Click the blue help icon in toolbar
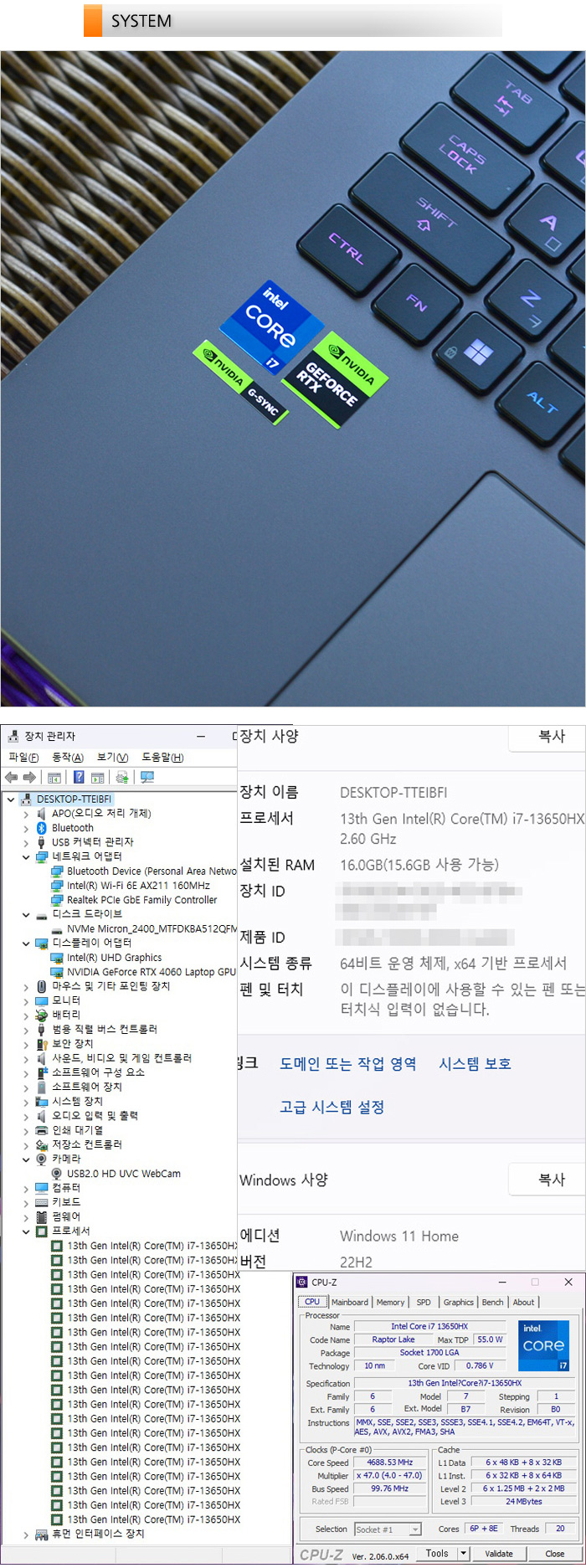586x1568 pixels. [79, 777]
